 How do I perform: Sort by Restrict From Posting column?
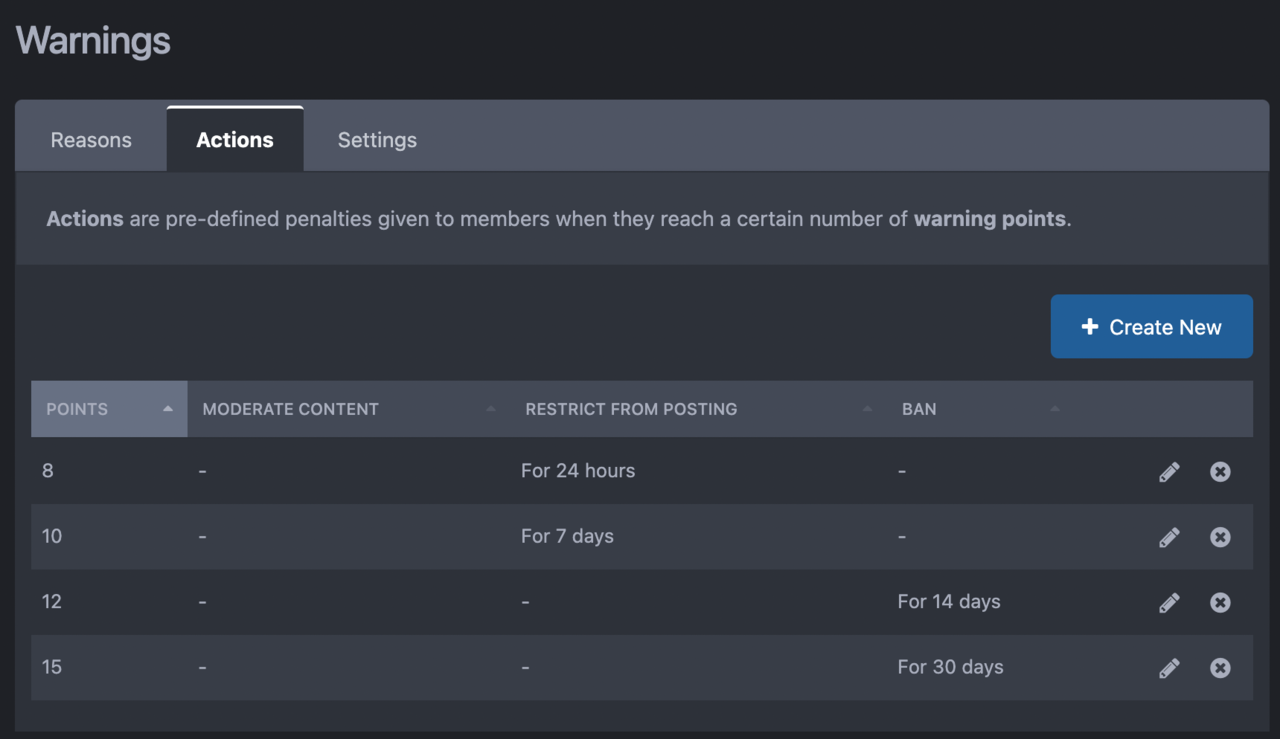(631, 409)
